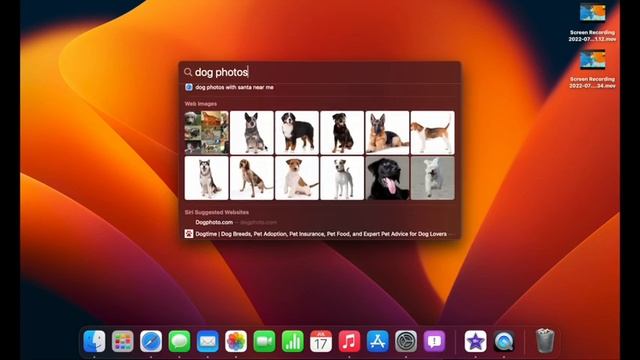Image resolution: width=640 pixels, height=360 pixels.
Task: Open FaceTime from the Dock
Action: point(264,341)
